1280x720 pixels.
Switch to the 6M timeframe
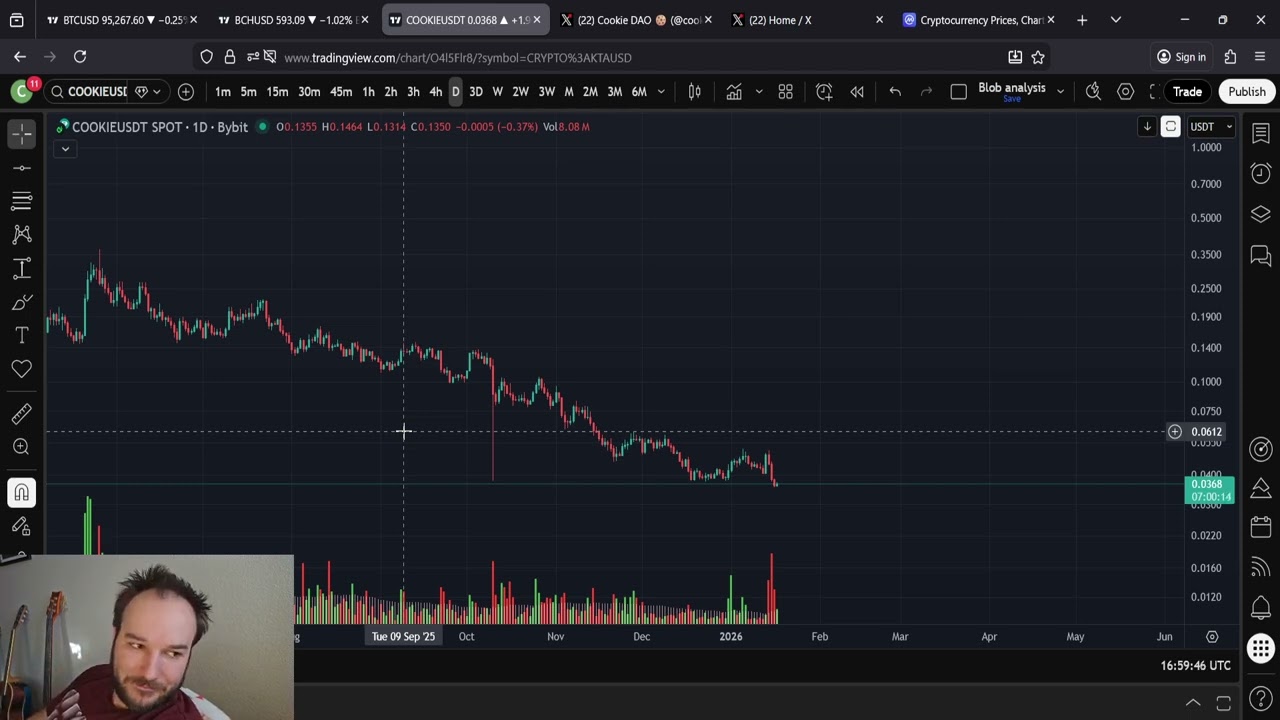coord(639,92)
